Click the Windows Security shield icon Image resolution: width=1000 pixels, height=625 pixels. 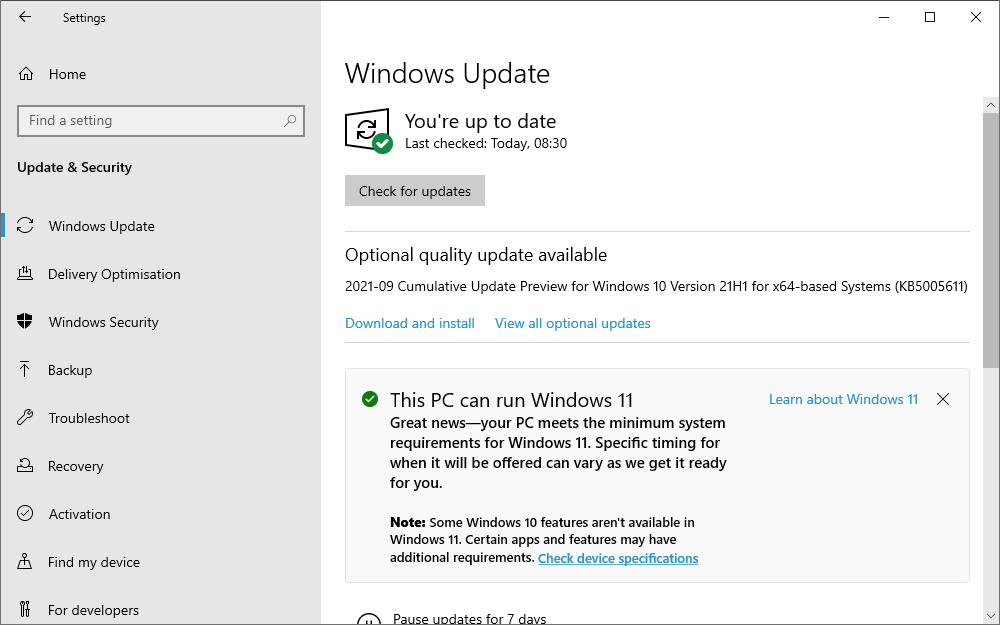point(26,322)
